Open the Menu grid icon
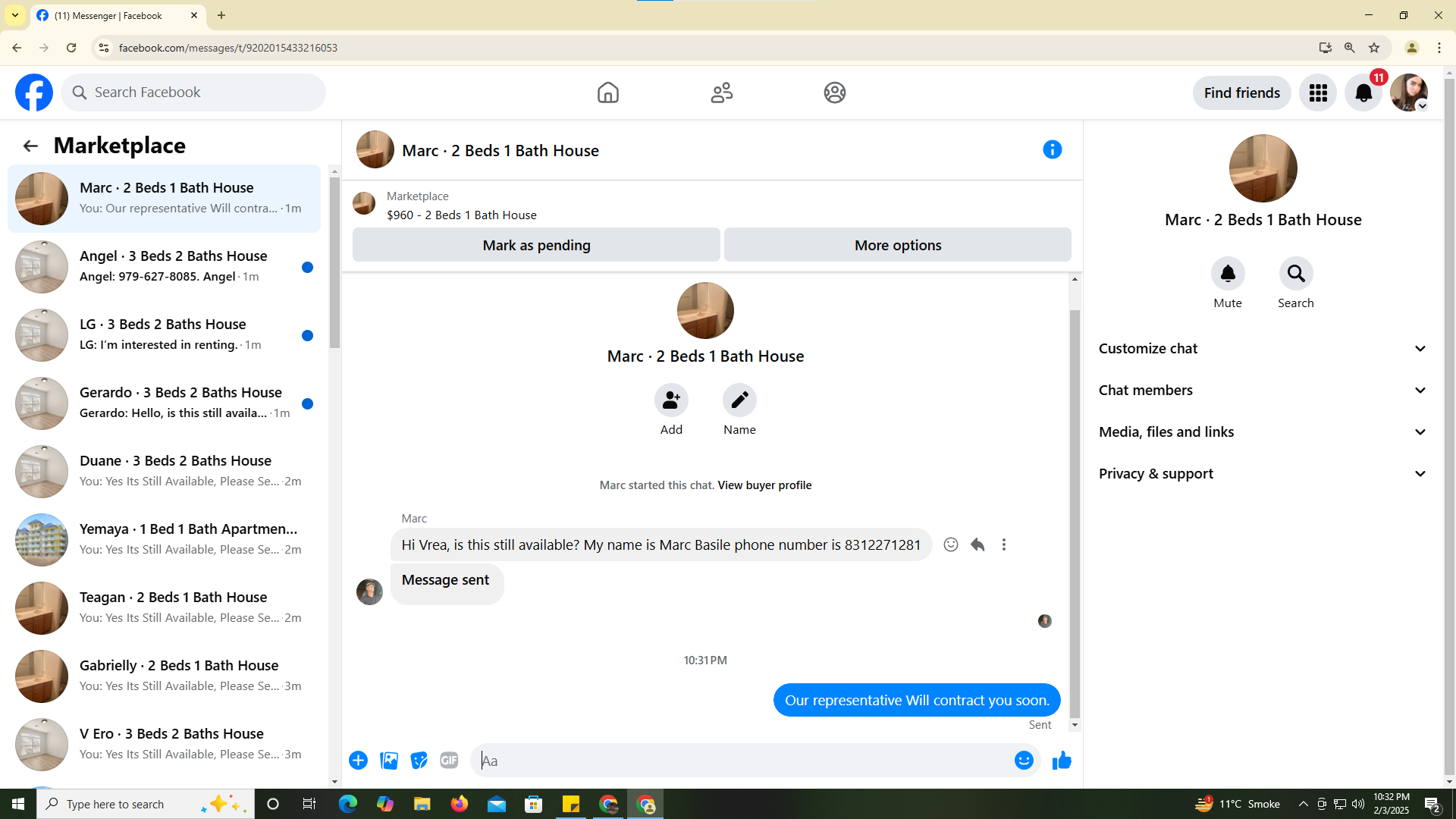The height and width of the screenshot is (819, 1456). [1317, 93]
